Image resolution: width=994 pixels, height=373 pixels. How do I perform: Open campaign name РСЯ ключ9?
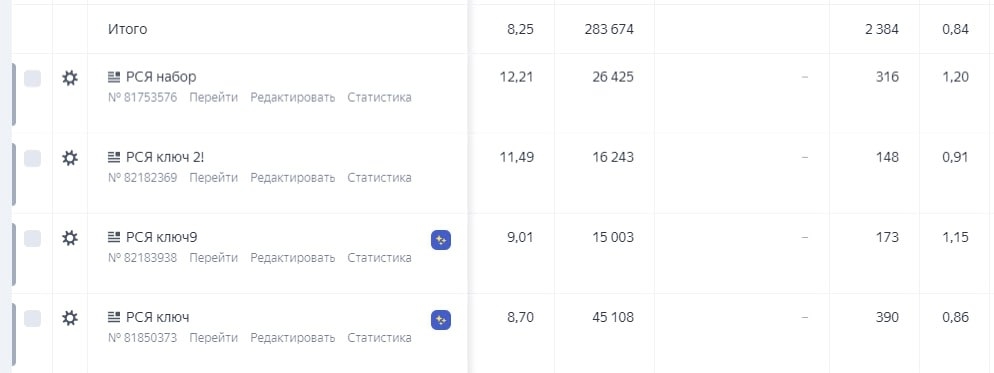point(162,237)
